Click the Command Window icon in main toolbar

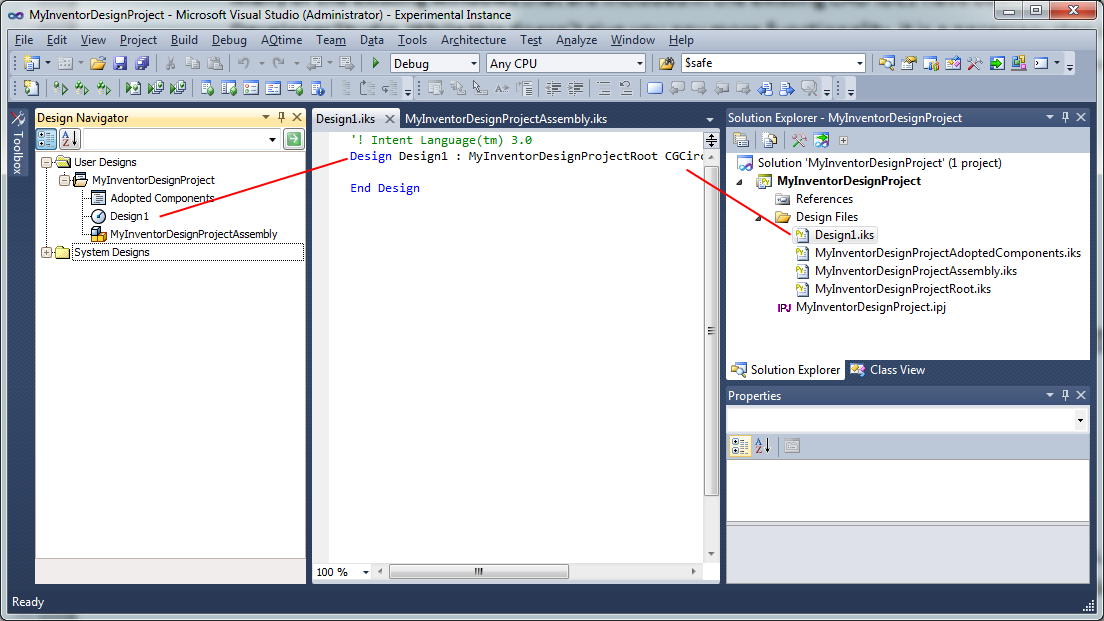tap(1041, 63)
